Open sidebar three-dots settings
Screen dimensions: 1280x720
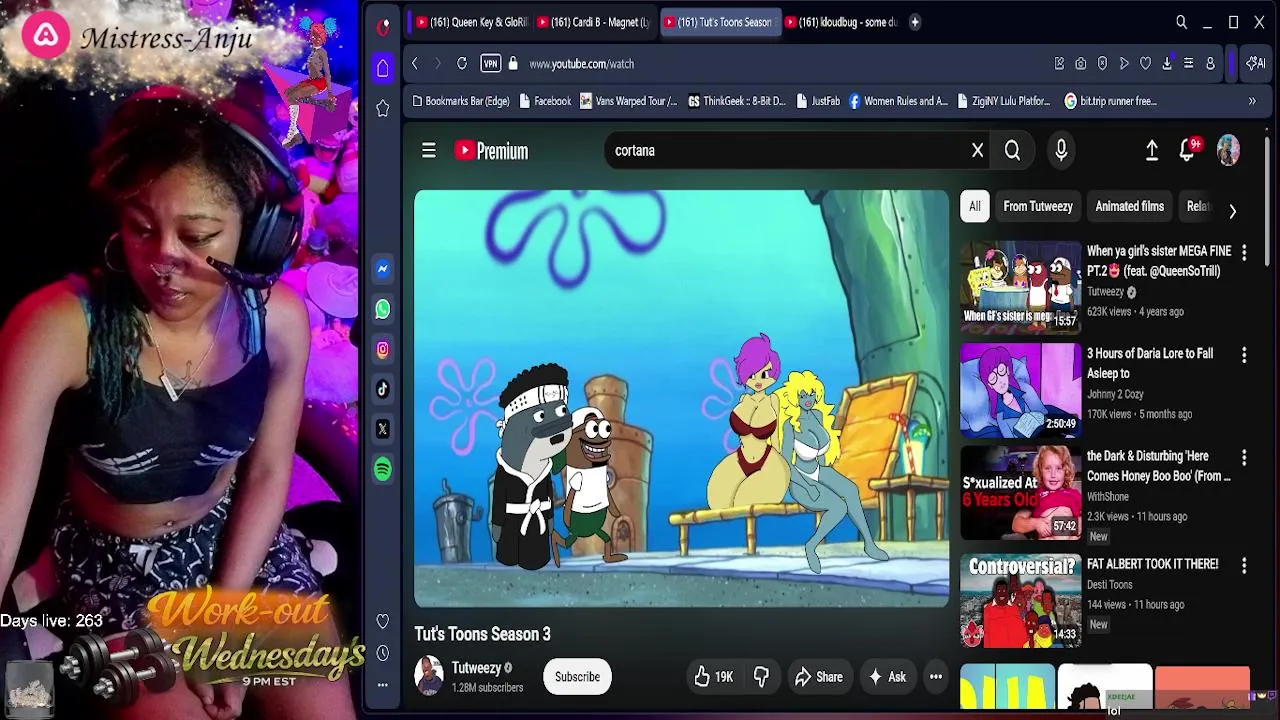[383, 685]
